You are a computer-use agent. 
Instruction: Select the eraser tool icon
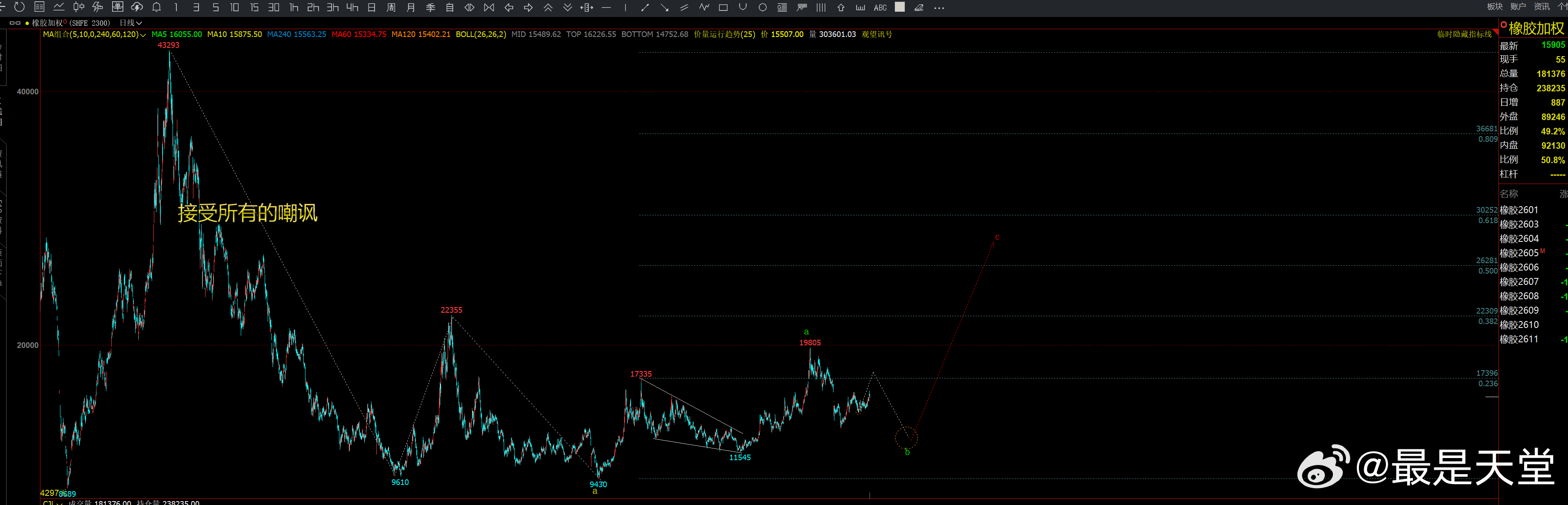919,8
